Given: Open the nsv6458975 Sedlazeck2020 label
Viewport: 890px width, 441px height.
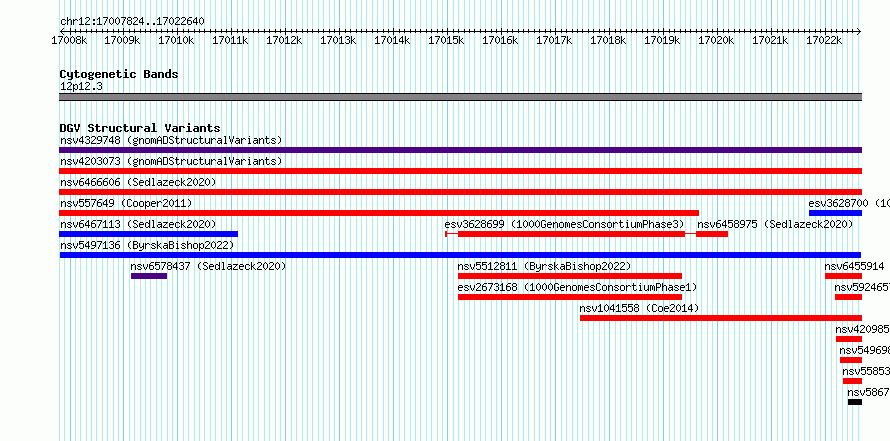Looking at the screenshot, I should tap(775, 224).
